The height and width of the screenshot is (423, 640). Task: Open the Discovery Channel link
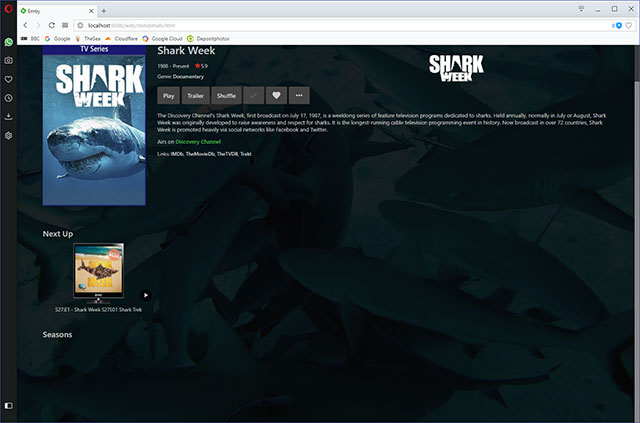(198, 142)
